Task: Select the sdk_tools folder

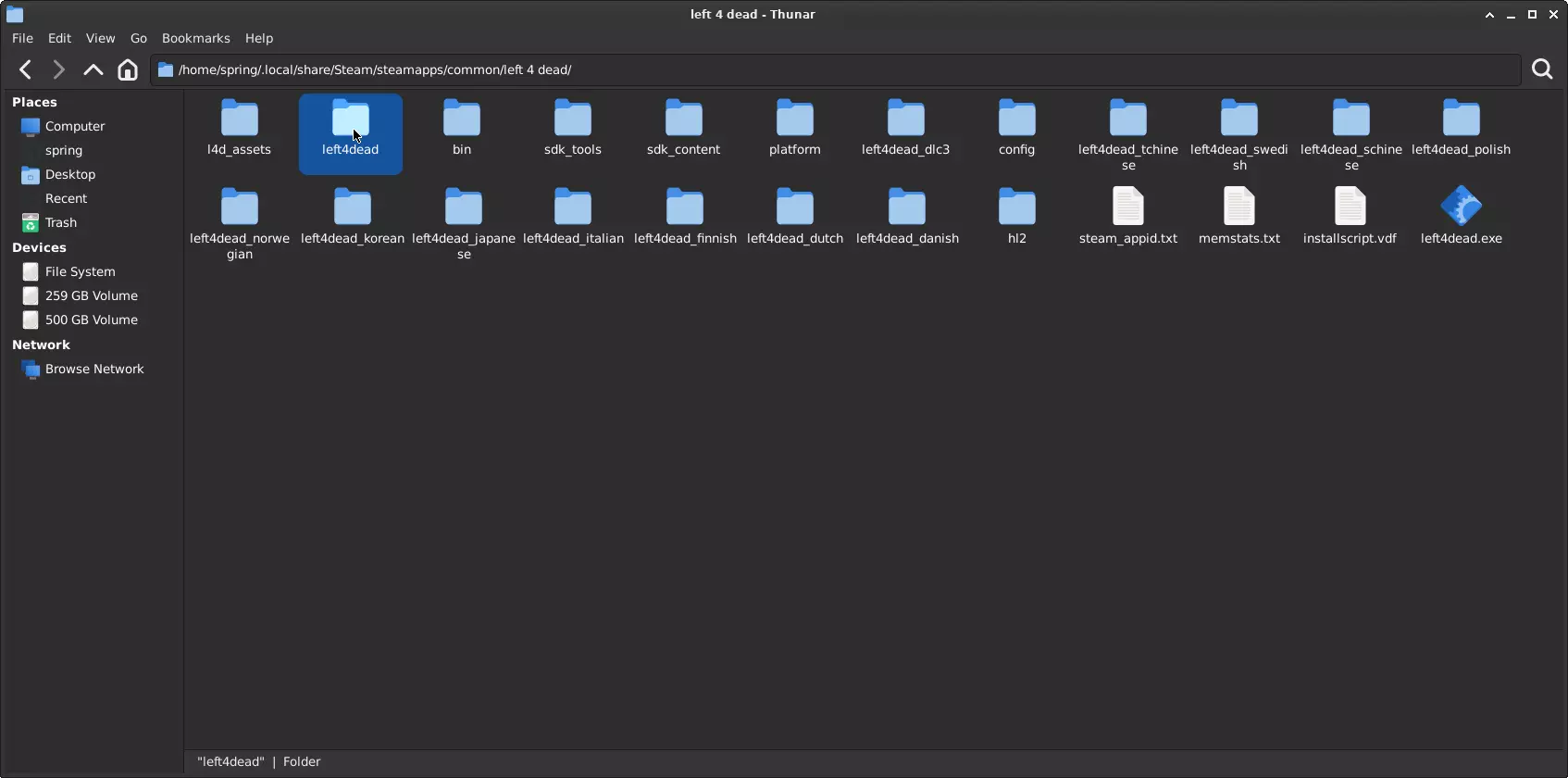Action: [573, 128]
